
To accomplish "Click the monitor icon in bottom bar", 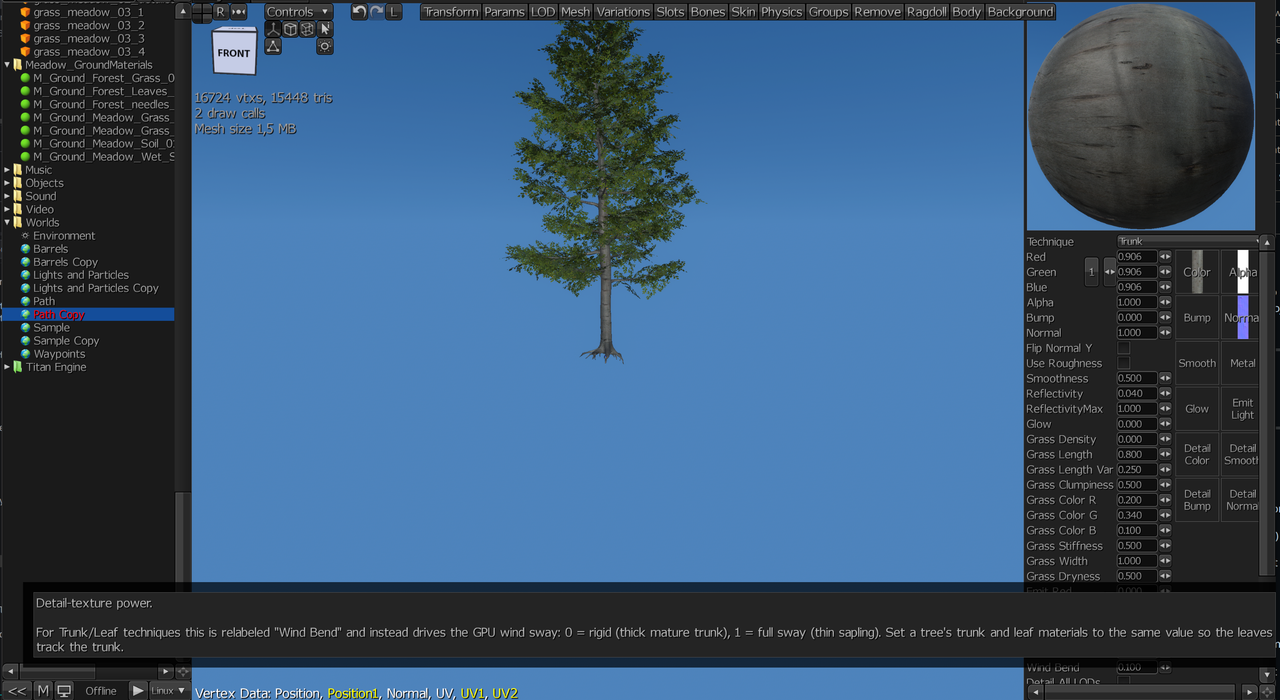I will click(64, 690).
